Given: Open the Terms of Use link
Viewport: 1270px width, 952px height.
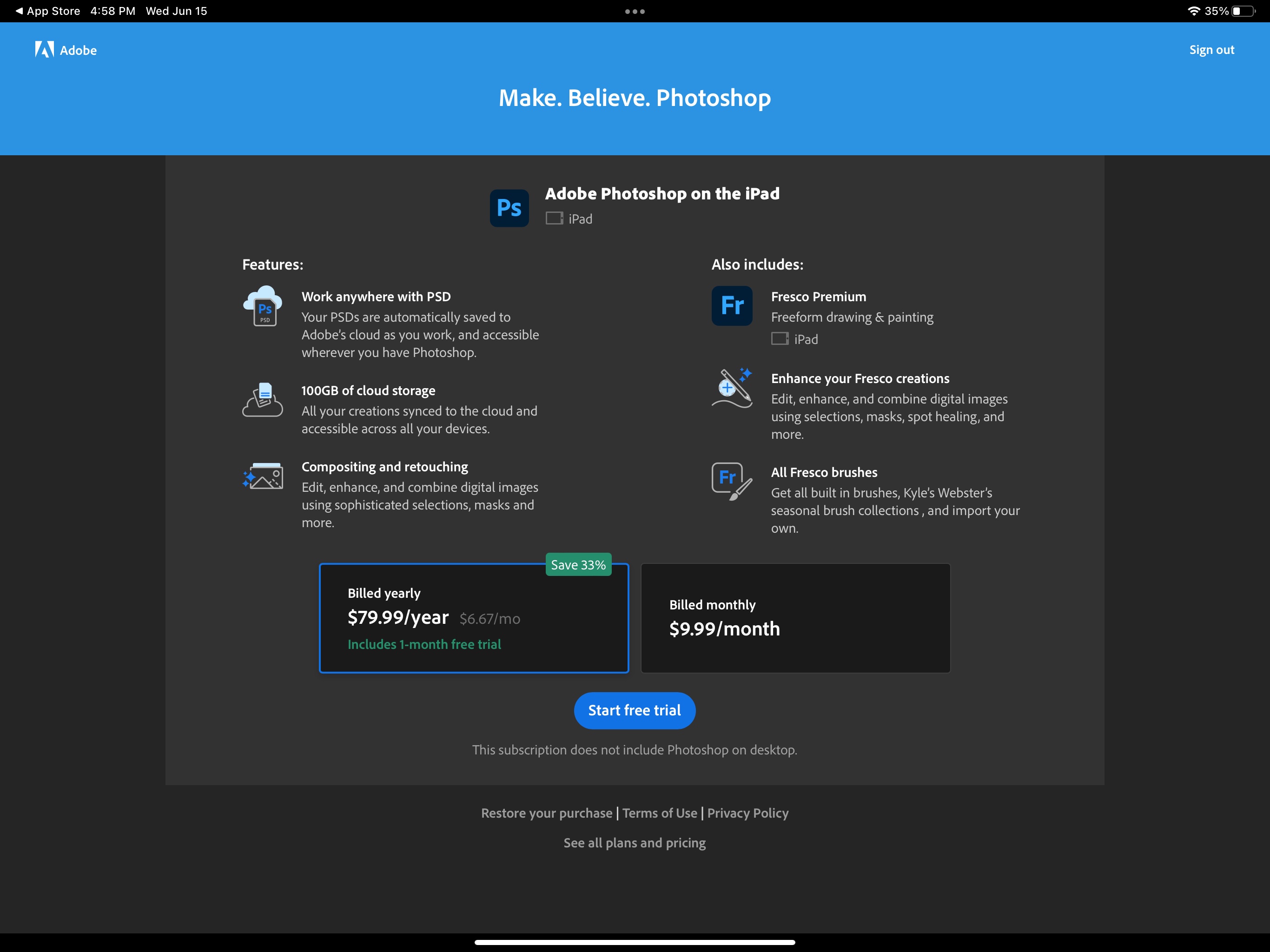Looking at the screenshot, I should pos(660,813).
